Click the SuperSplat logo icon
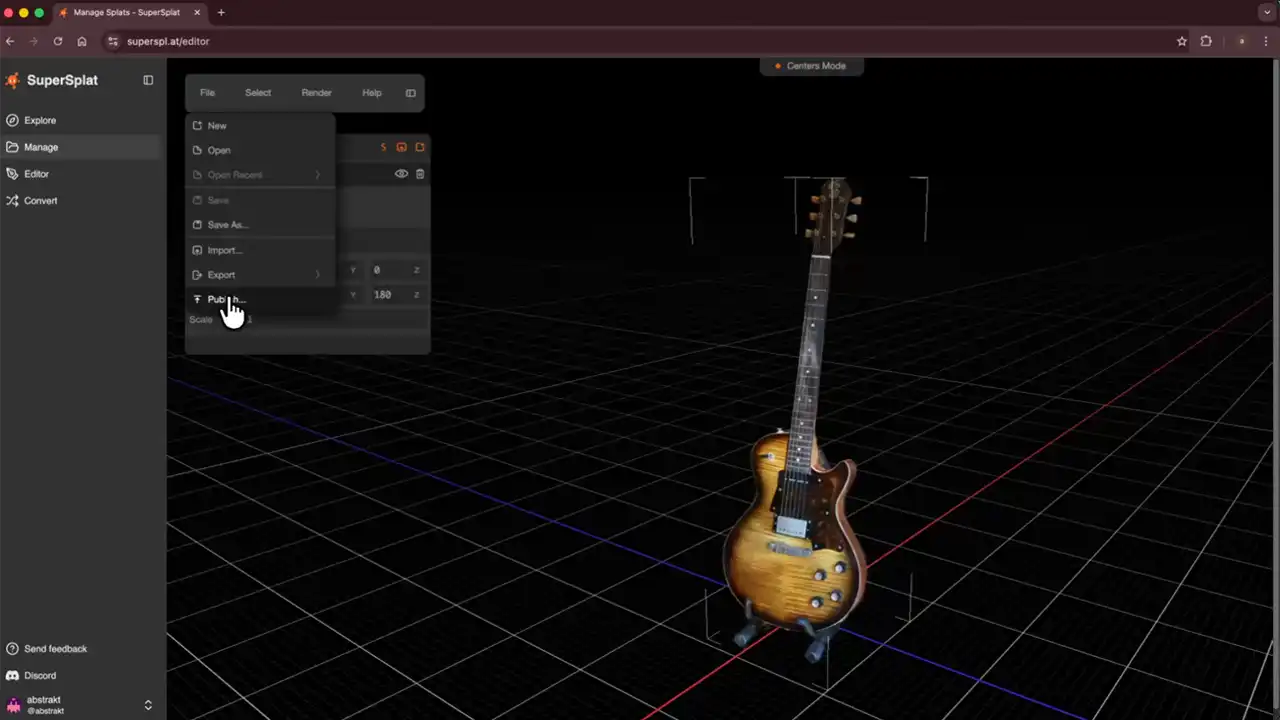1280x720 pixels. click(x=13, y=80)
